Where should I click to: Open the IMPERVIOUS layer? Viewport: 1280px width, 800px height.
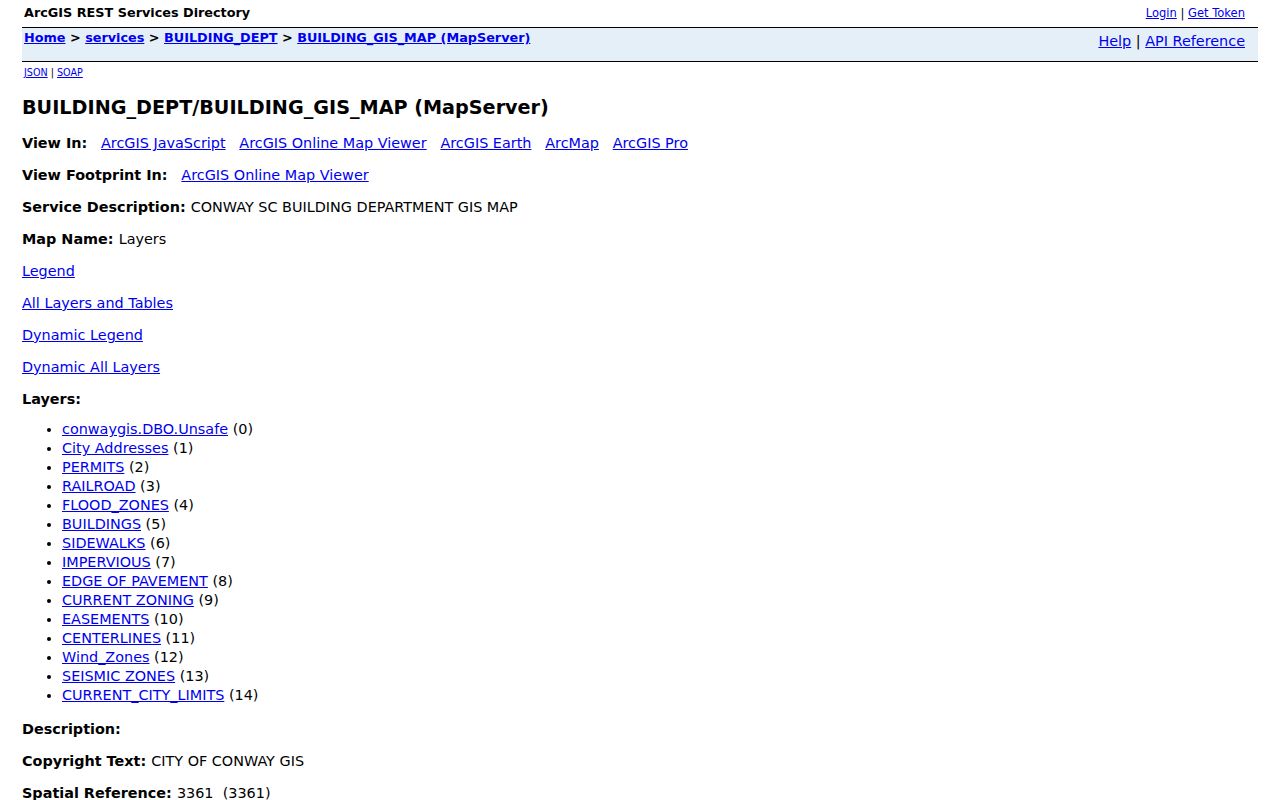click(106, 562)
